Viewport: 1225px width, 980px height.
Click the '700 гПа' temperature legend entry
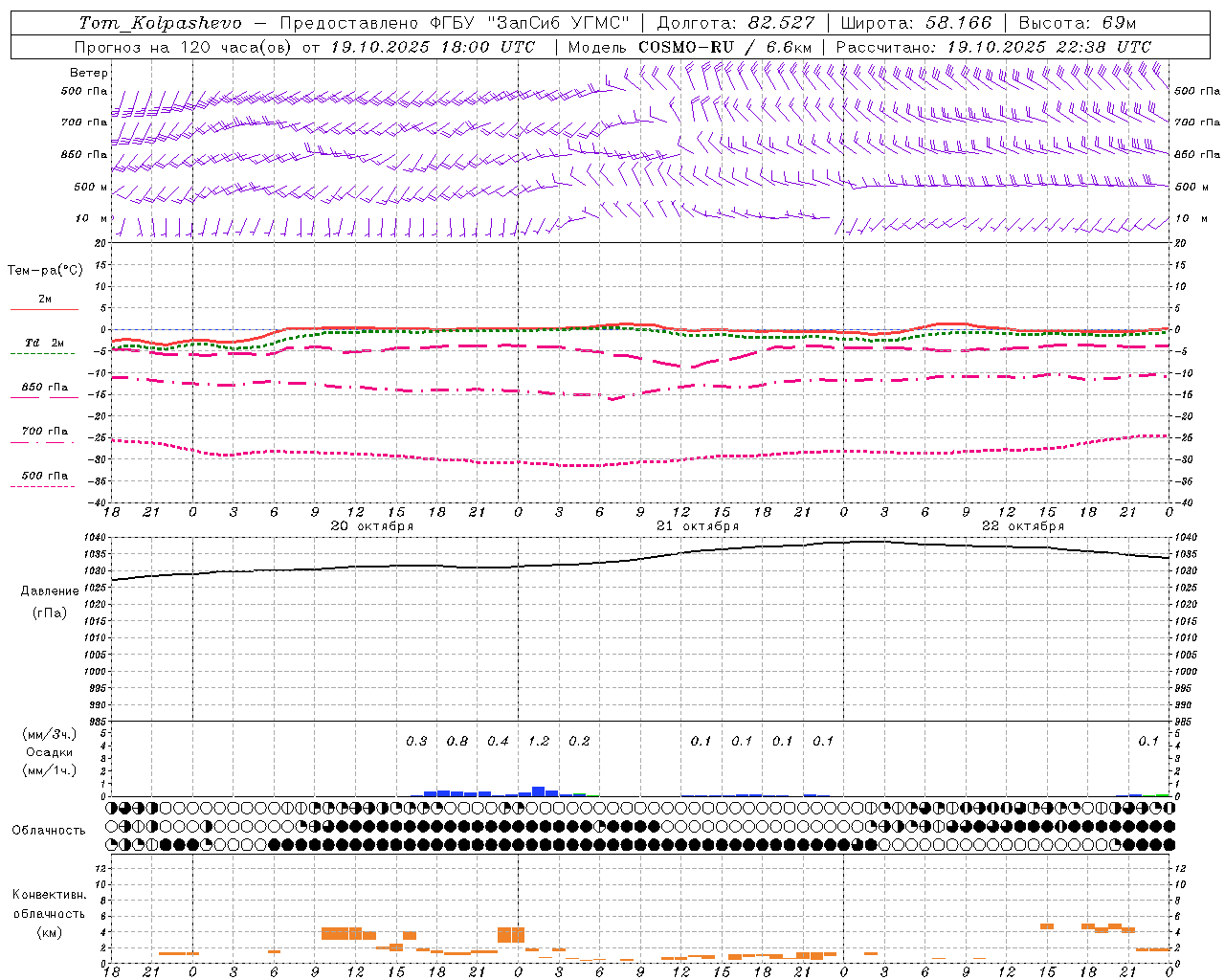point(45,432)
